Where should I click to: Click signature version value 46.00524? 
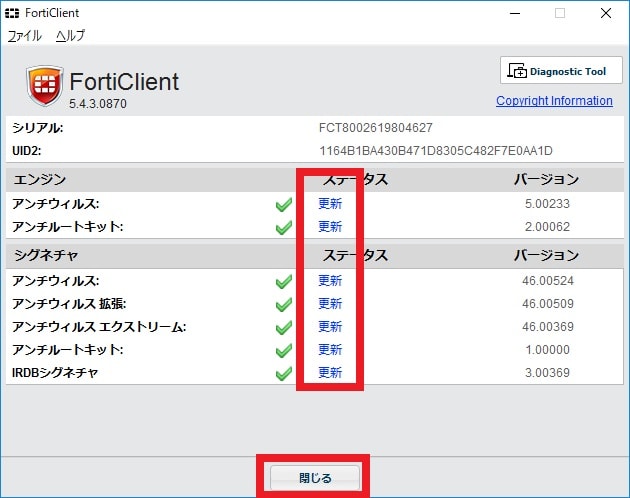pos(548,281)
